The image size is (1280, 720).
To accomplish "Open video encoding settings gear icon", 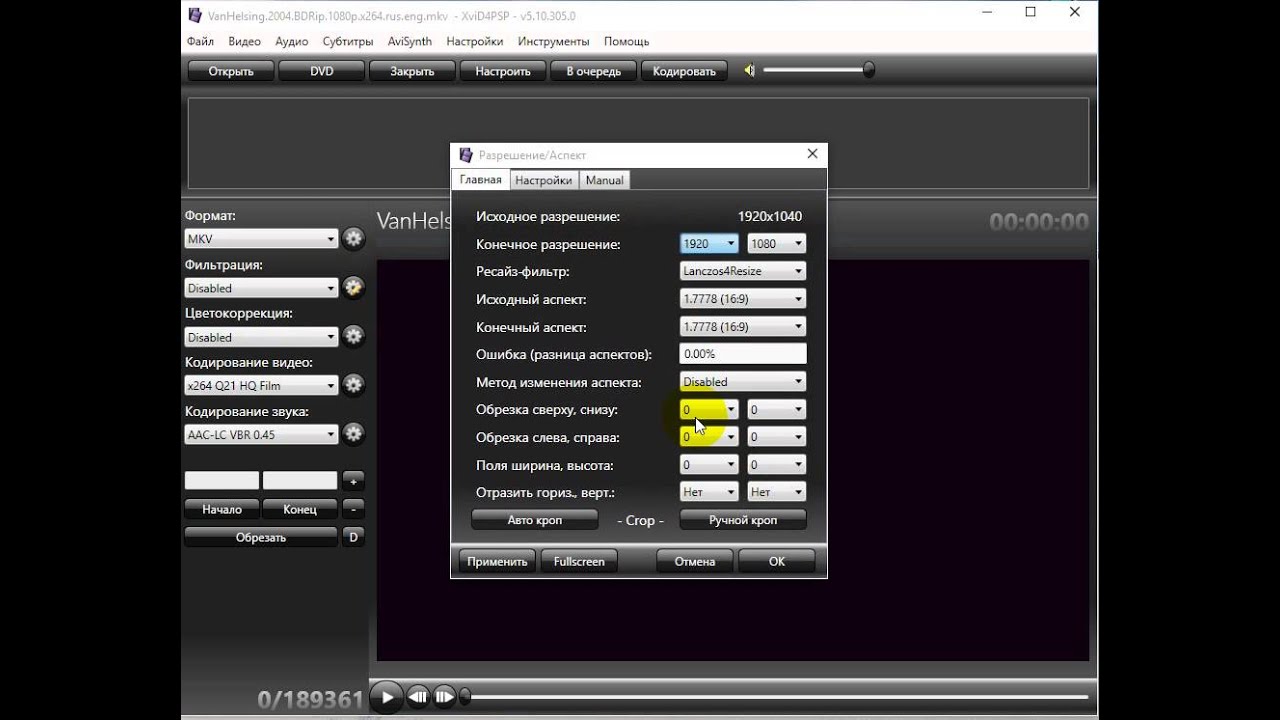I will click(x=353, y=385).
